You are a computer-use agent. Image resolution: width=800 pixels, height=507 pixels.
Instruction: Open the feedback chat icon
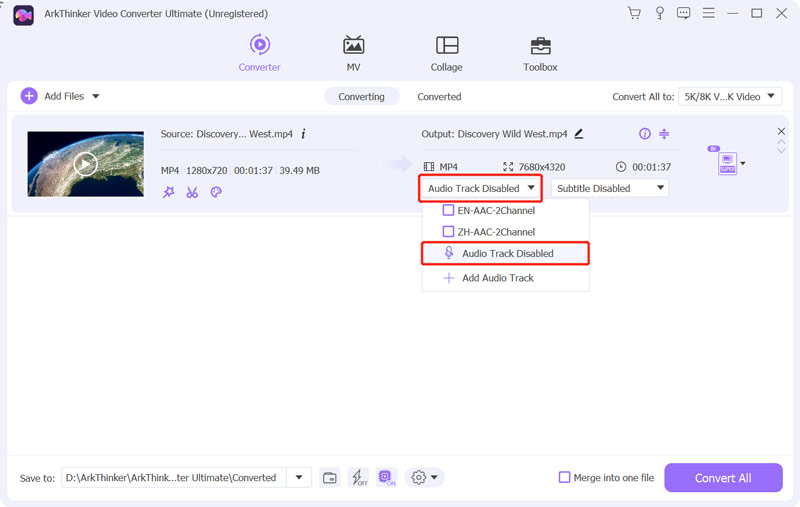coord(683,13)
